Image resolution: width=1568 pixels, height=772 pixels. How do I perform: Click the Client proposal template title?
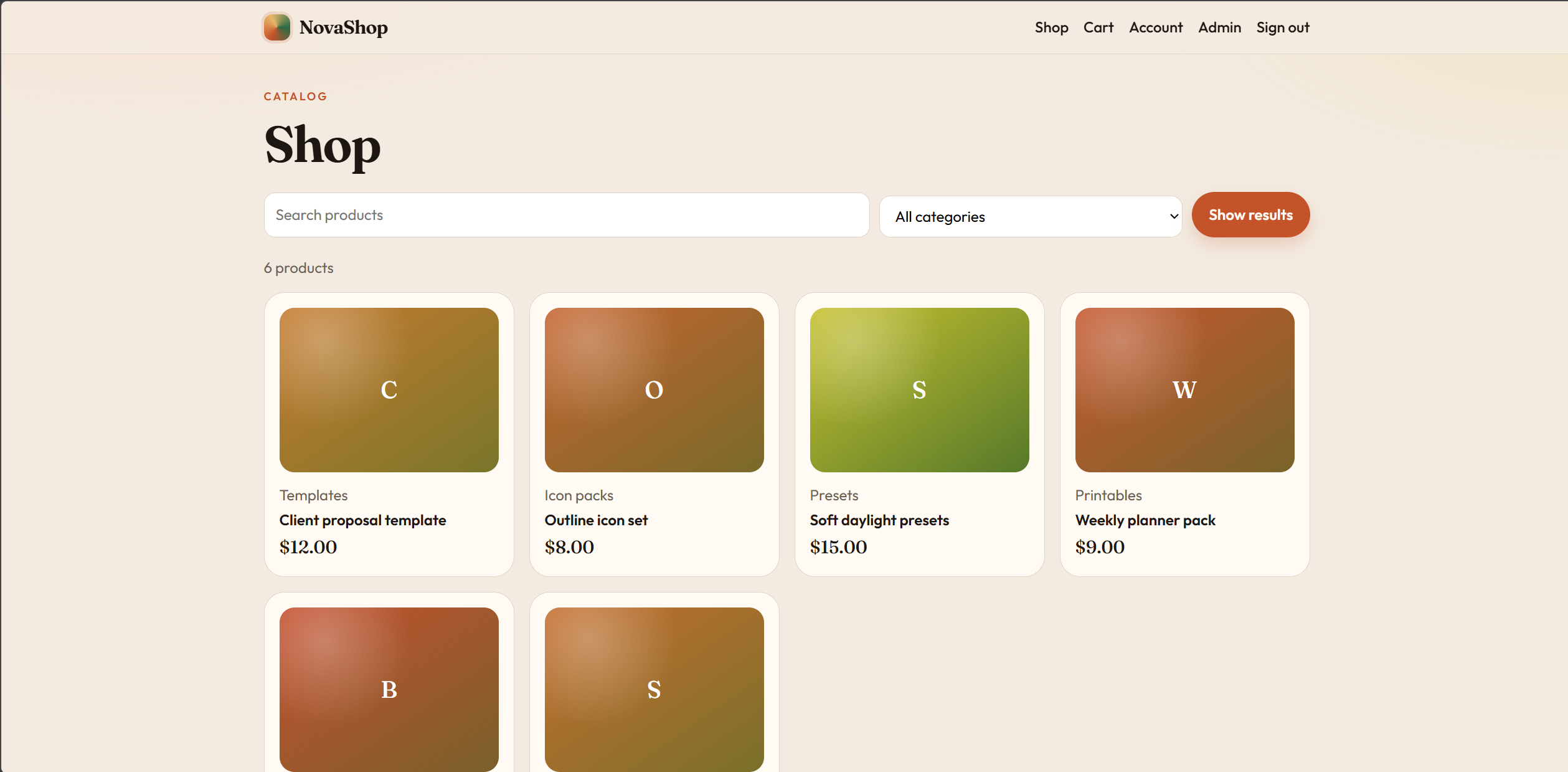(362, 520)
